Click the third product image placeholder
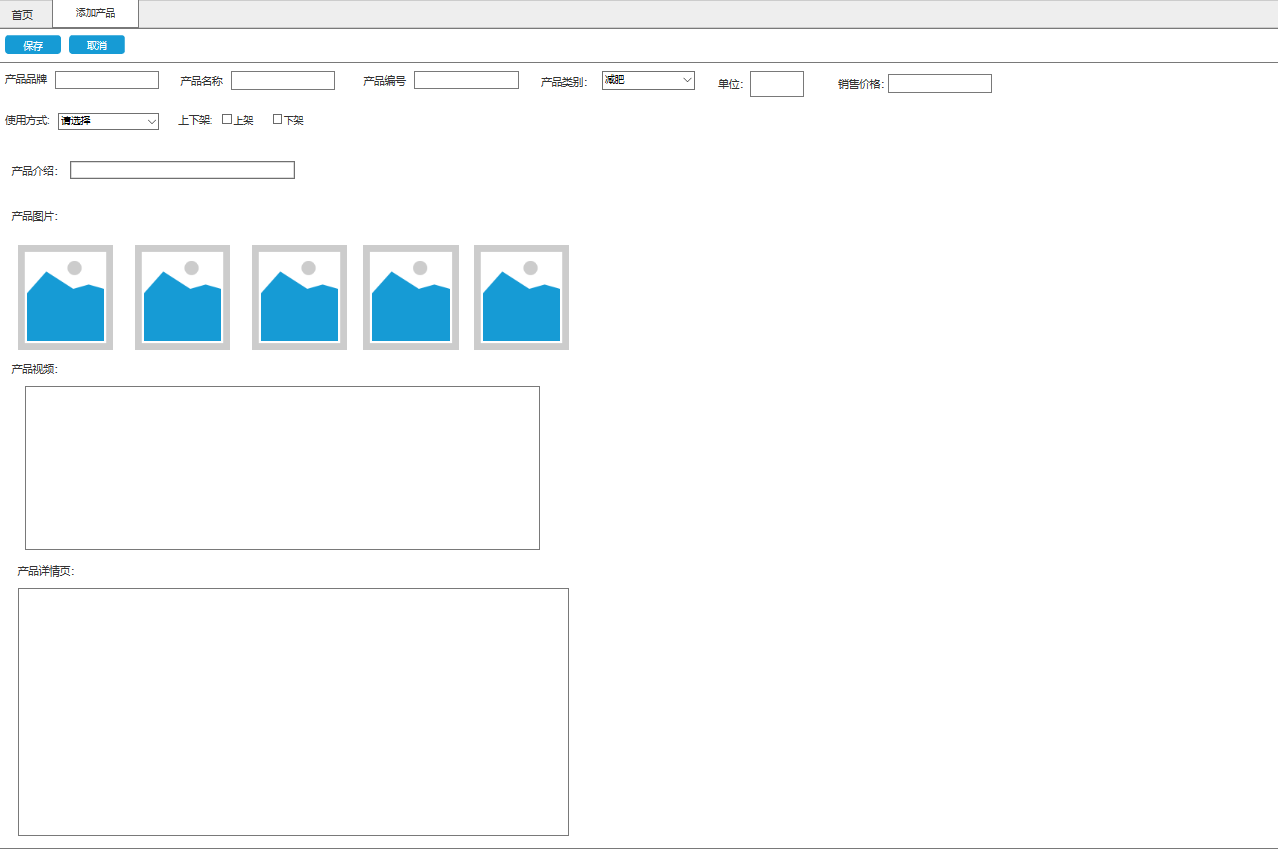 tap(299, 298)
